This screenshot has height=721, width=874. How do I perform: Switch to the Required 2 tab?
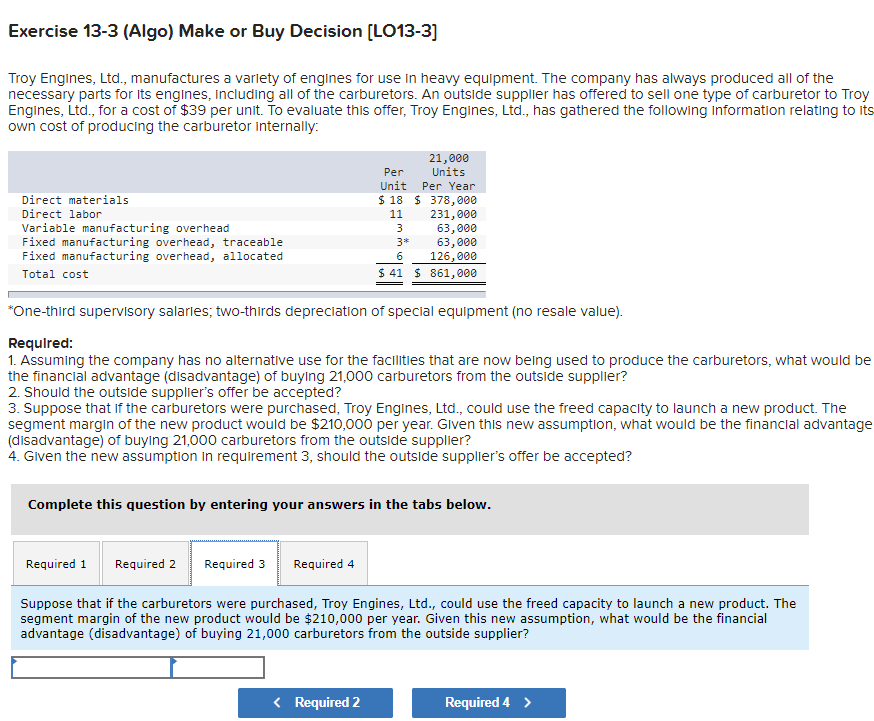click(x=145, y=563)
